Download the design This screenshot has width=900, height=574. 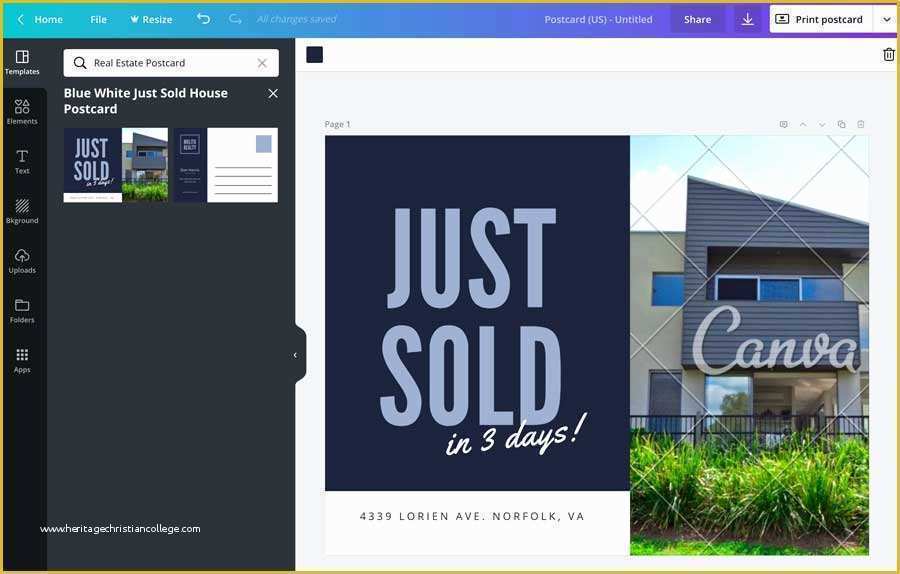(747, 20)
